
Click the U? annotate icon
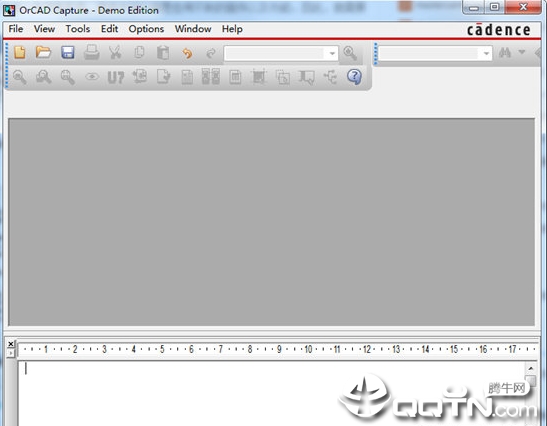116,77
